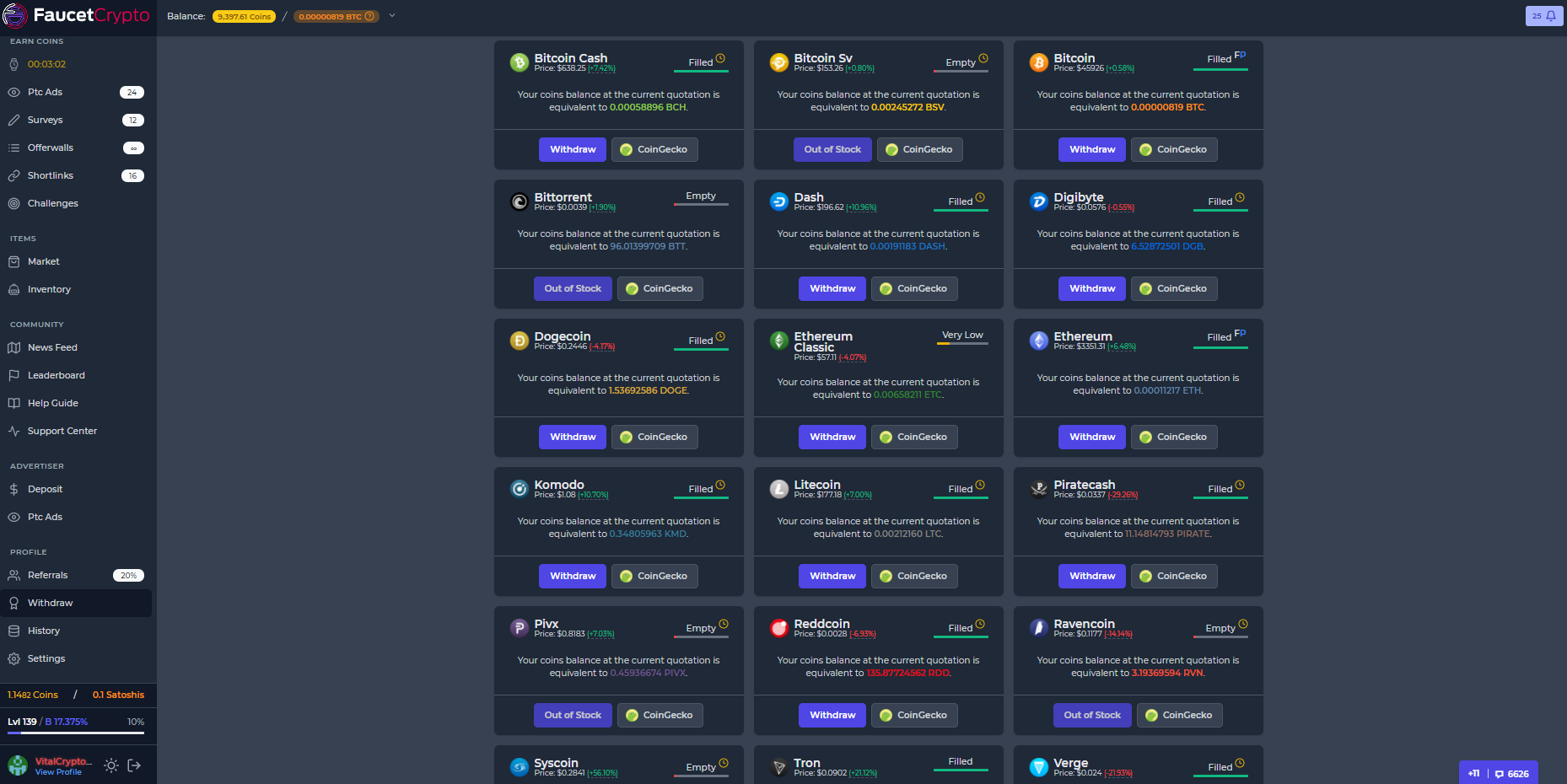Open CoinGecko link for Dogecoin
The height and width of the screenshot is (784, 1567).
coord(654,437)
